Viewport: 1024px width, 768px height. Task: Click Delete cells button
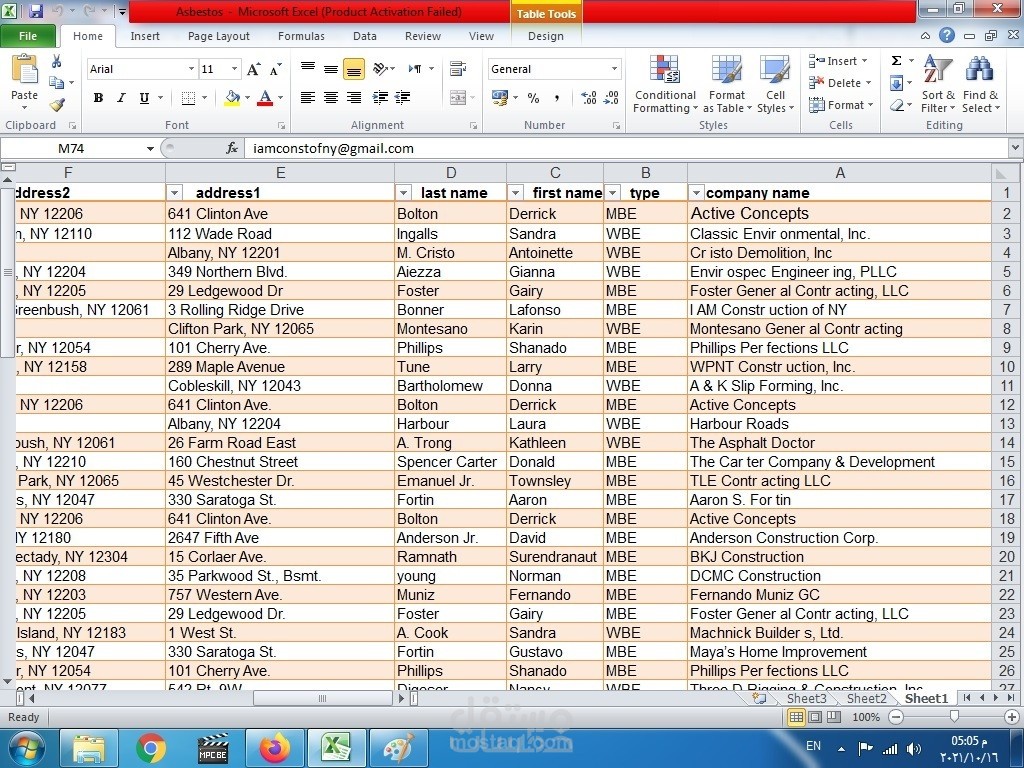click(x=840, y=83)
